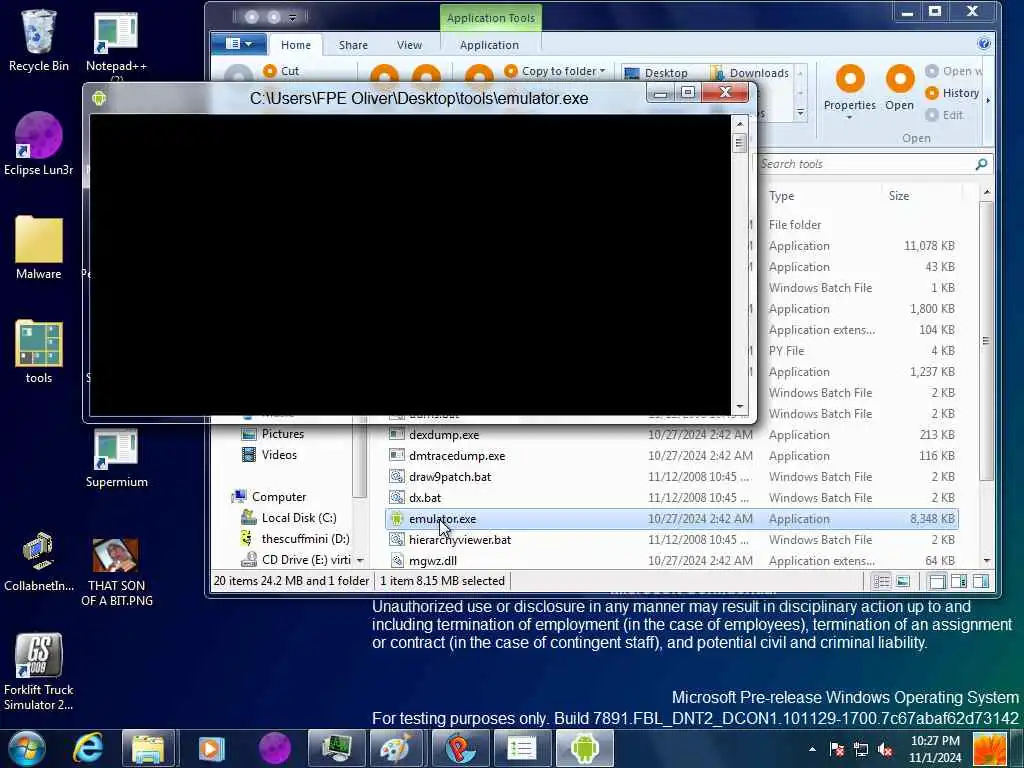1024x768 pixels.
Task: Select draw9patch.bat in the file list
Action: point(672,476)
